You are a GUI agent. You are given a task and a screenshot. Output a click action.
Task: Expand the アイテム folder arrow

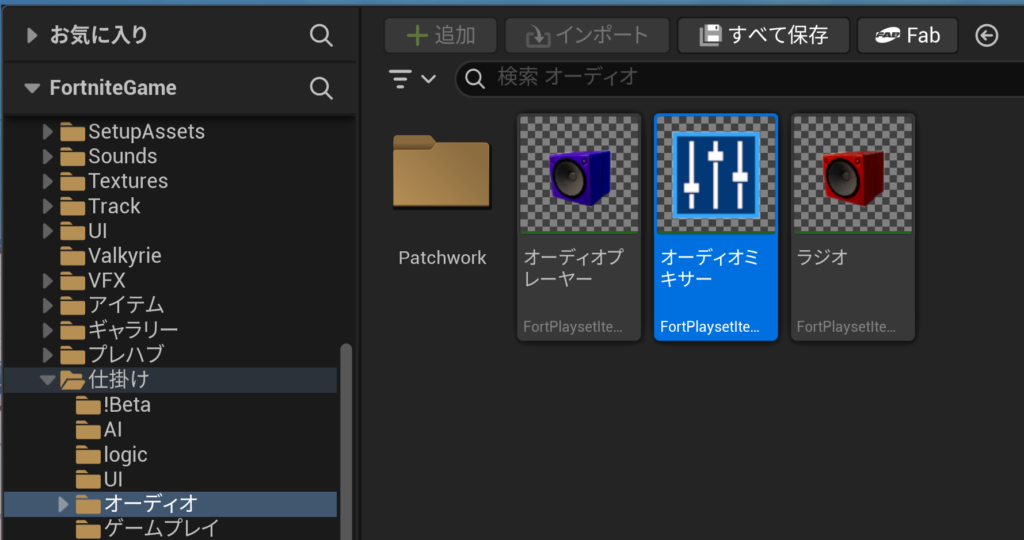pyautogui.click(x=47, y=306)
